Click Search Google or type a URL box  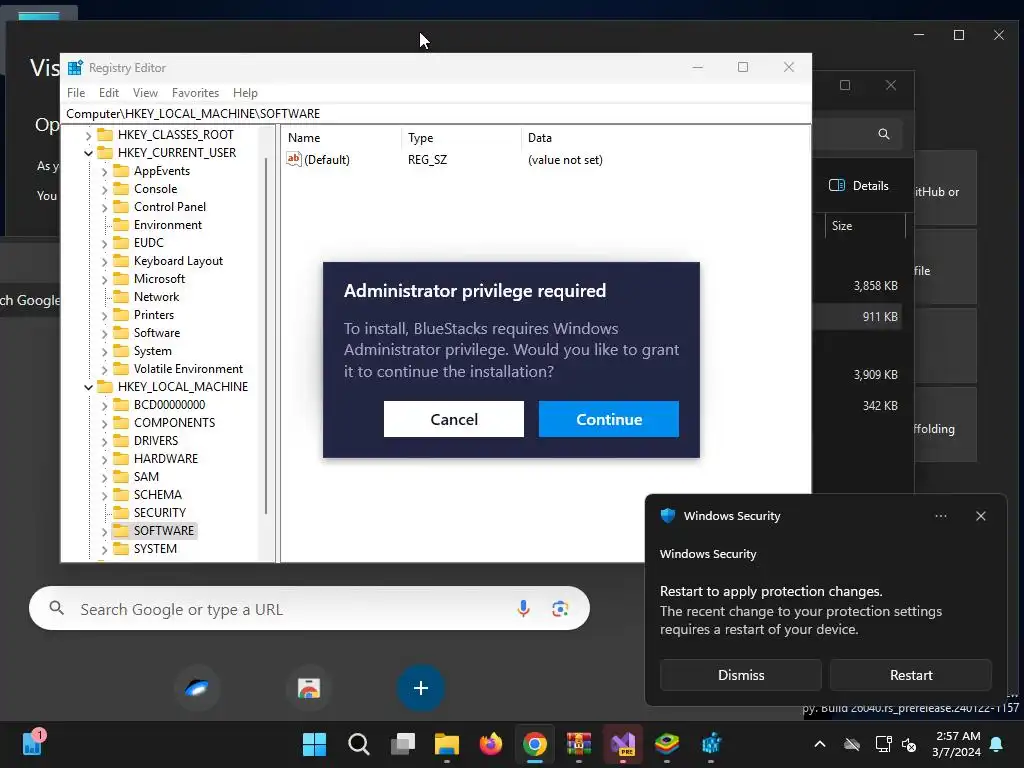click(x=309, y=609)
